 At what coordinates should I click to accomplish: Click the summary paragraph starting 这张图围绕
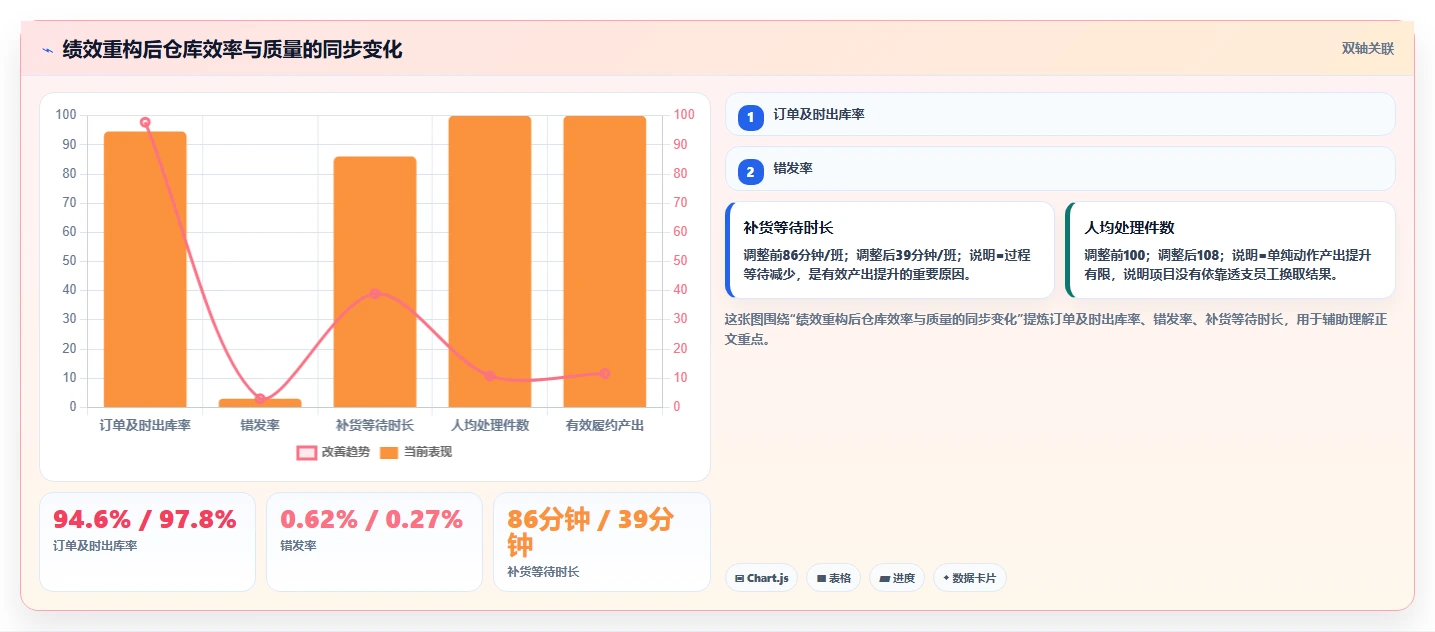(x=1059, y=329)
